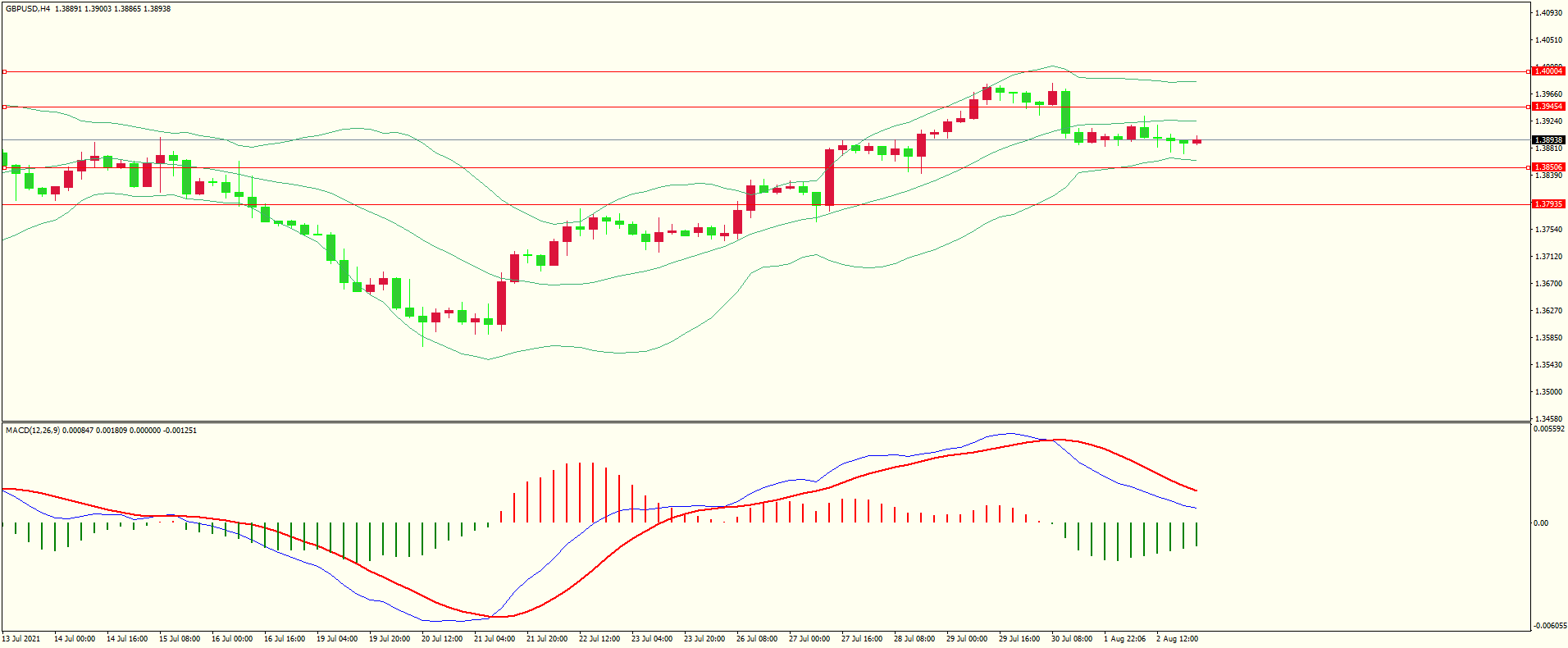This screenshot has width=1568, height=648.
Task: Click the divider between chart and MACD window
Action: coord(766,422)
